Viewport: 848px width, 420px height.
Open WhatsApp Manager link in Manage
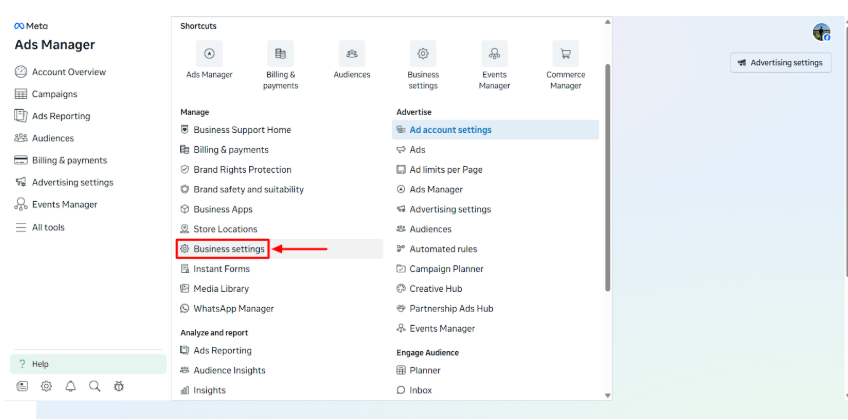(233, 309)
